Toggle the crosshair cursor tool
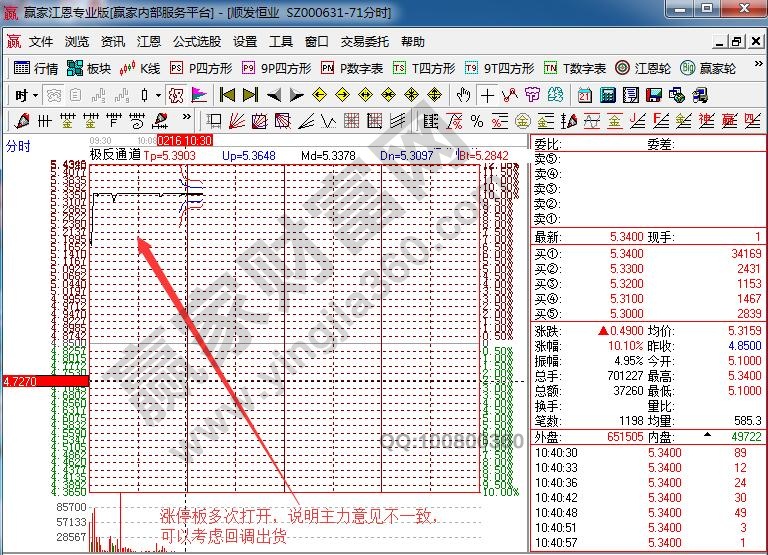768x555 pixels. pos(487,95)
